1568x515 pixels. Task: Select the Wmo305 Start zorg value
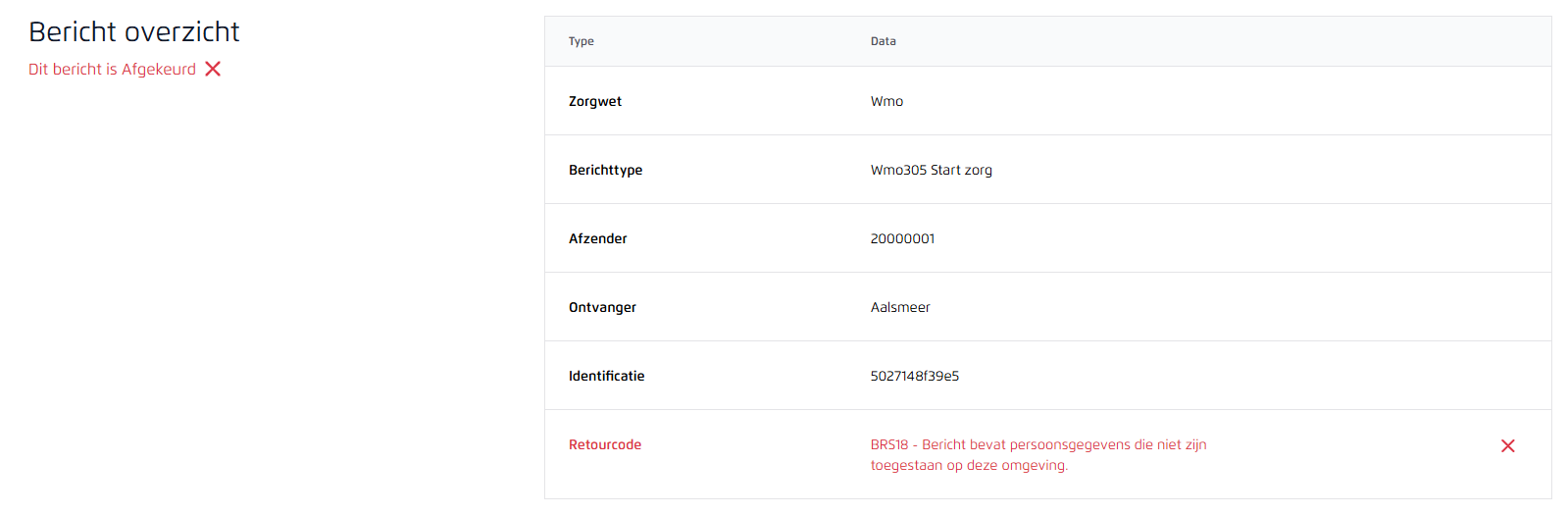click(x=931, y=170)
